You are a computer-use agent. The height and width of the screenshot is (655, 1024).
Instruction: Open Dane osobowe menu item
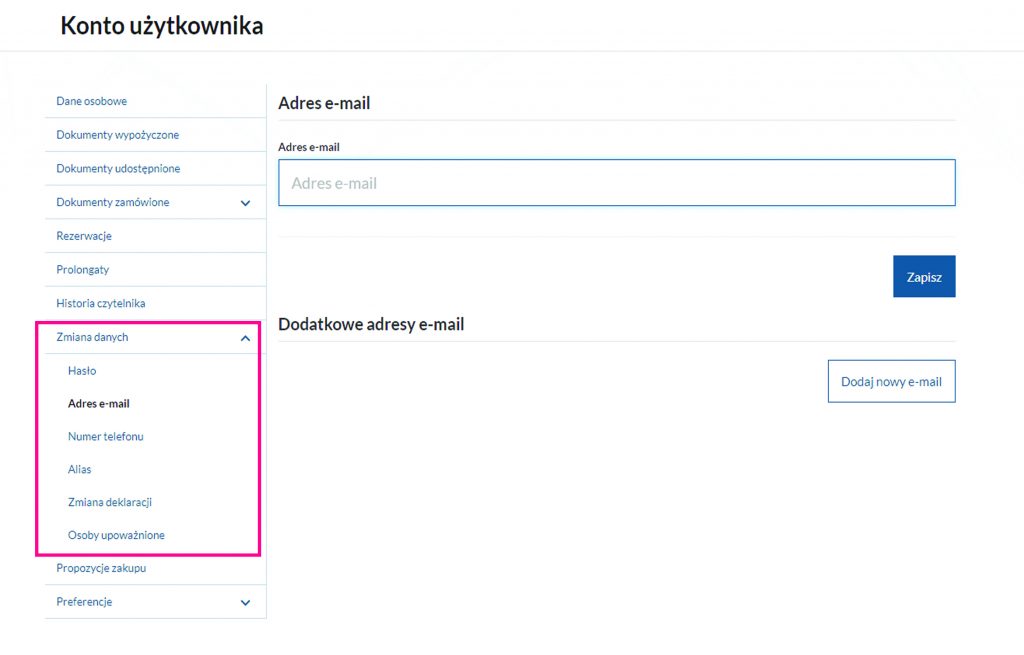pos(91,101)
